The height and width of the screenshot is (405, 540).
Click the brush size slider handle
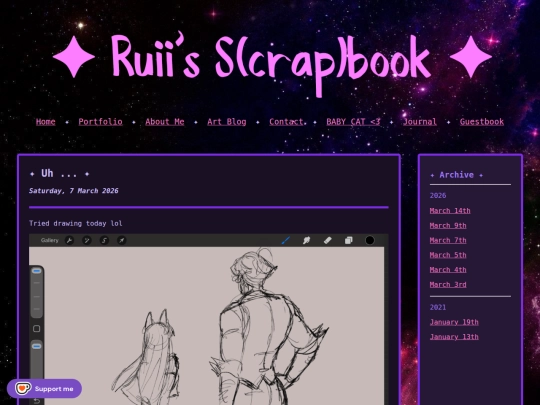click(x=37, y=271)
